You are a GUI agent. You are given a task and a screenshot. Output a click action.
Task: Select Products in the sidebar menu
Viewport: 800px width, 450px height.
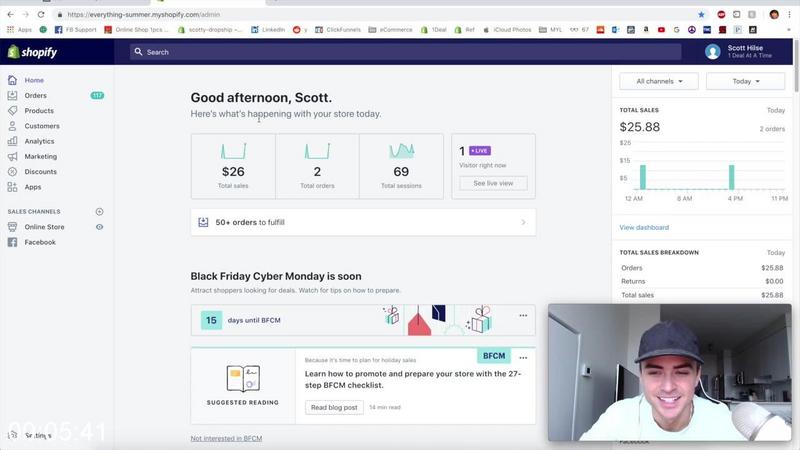(x=39, y=111)
